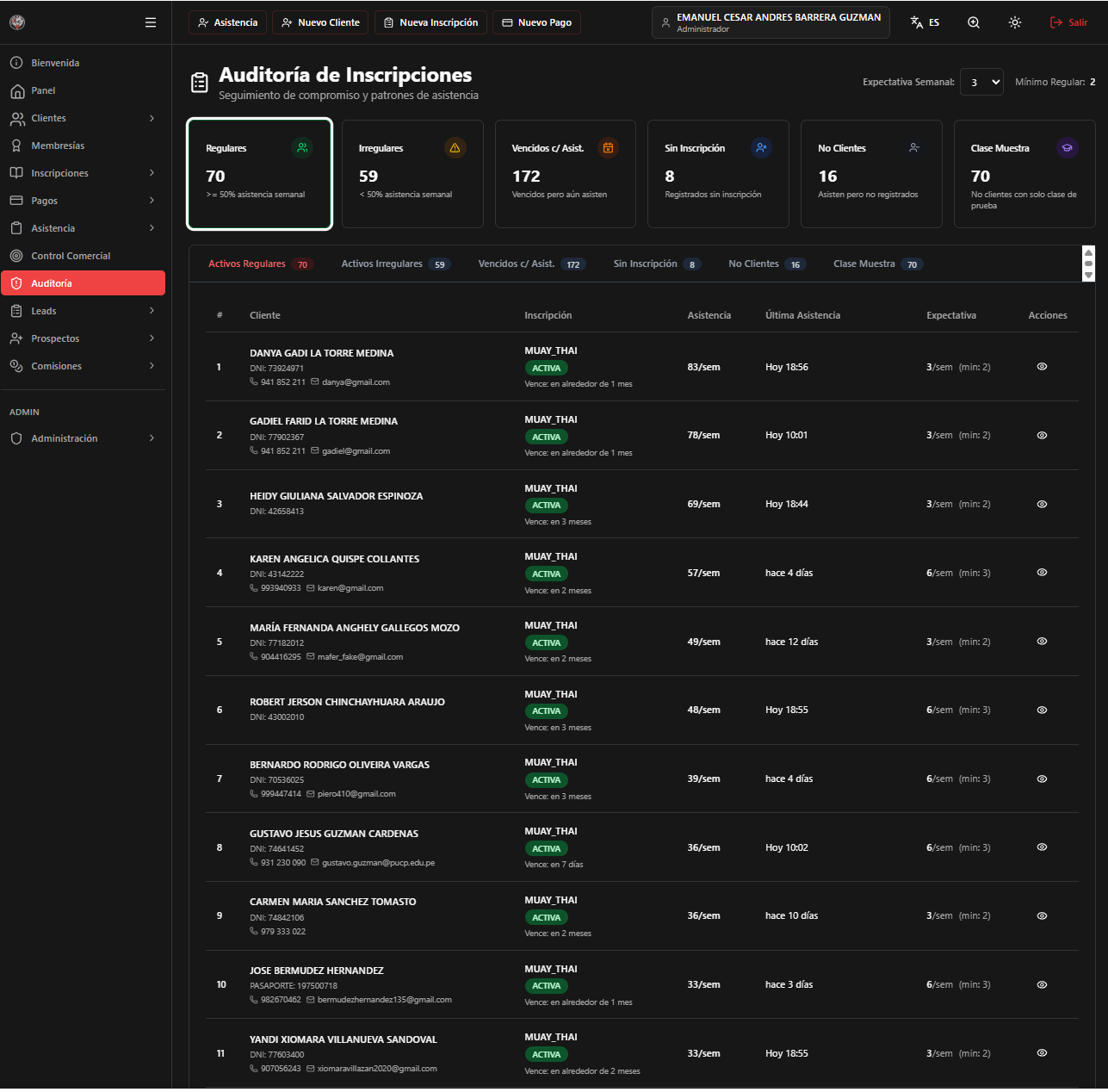Click the Membresías badge icon in sidebar
Screen dimensions: 1108x1092
[16, 146]
